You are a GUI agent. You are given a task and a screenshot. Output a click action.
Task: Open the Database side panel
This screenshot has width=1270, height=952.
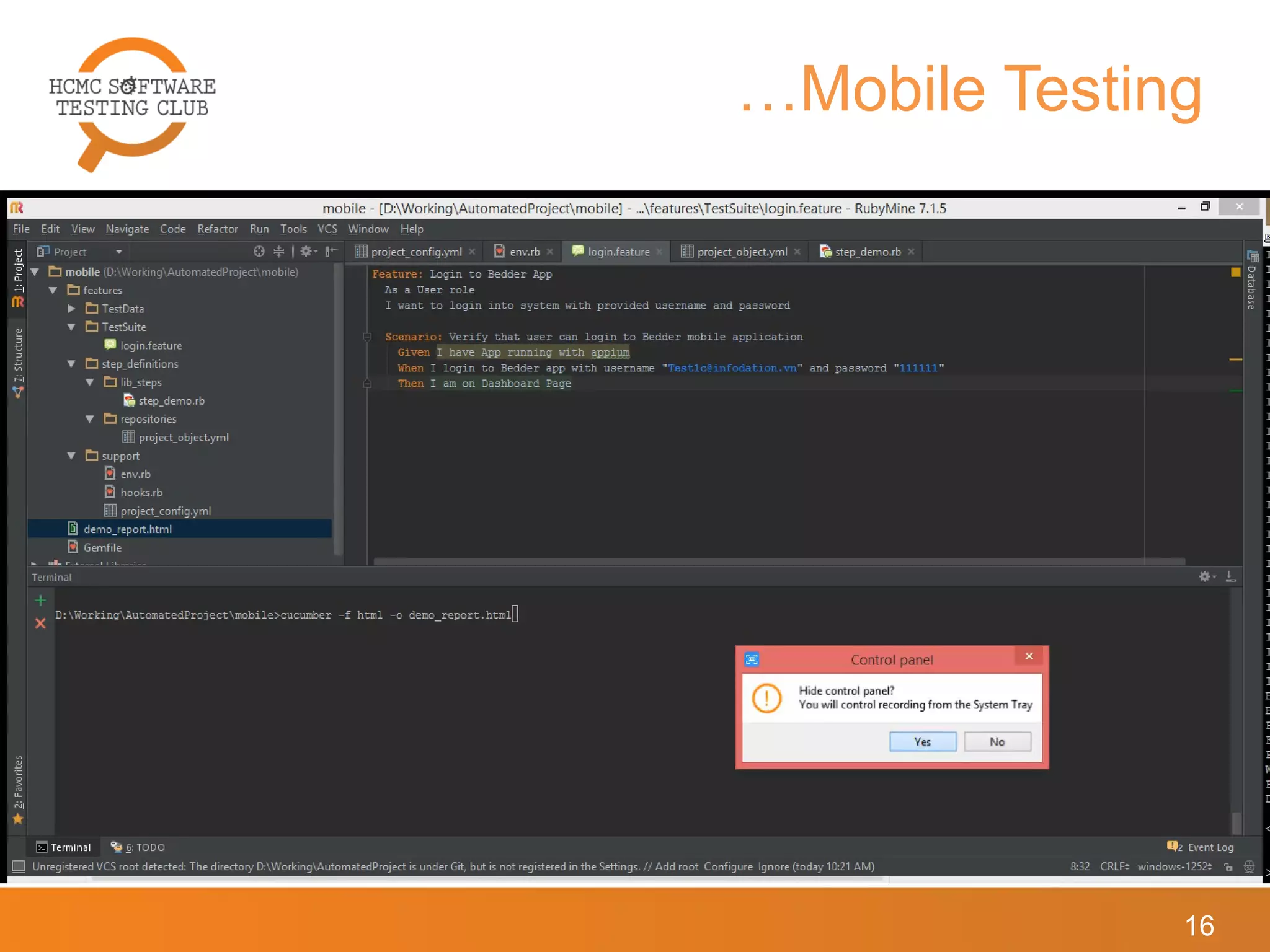point(1251,280)
